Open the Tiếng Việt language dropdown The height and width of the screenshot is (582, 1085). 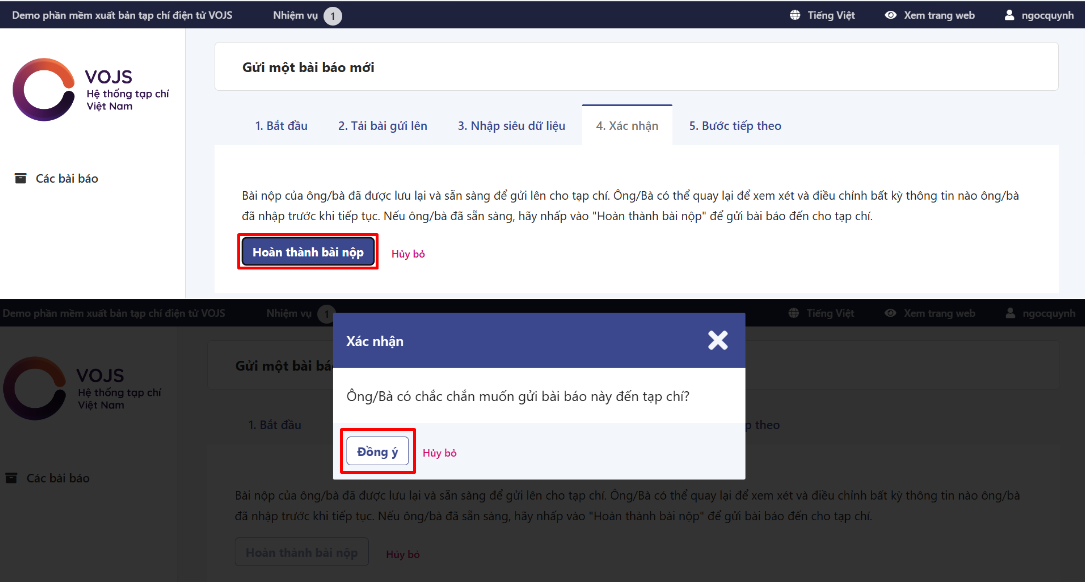pos(830,16)
